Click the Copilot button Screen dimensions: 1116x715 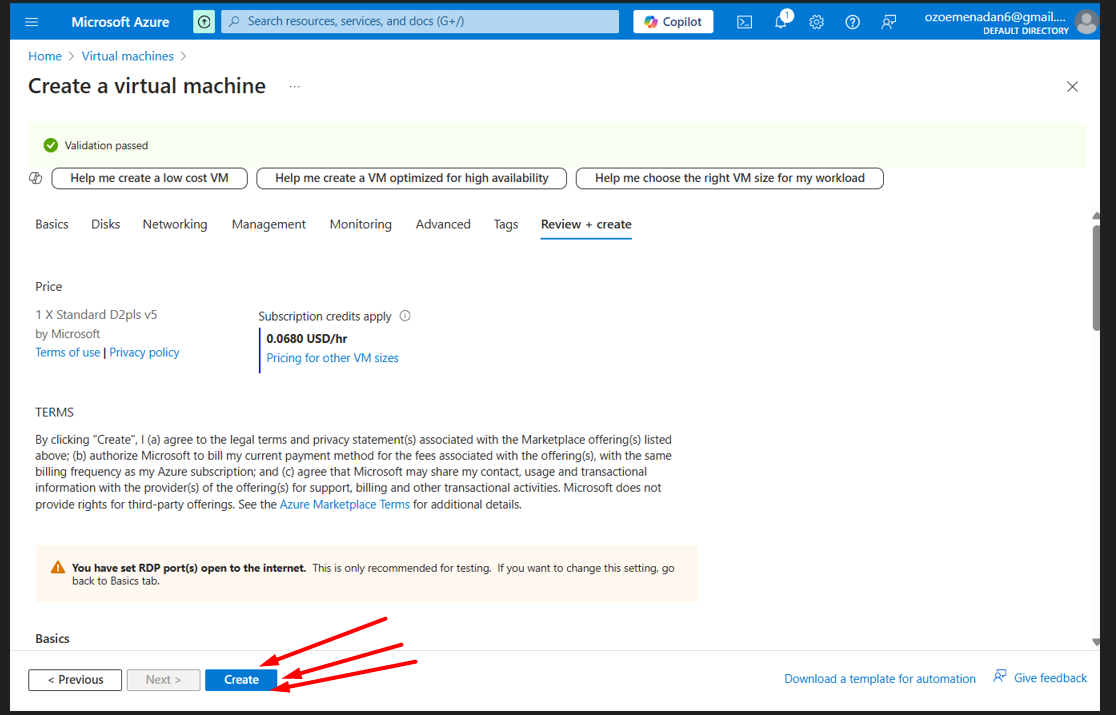pos(673,22)
